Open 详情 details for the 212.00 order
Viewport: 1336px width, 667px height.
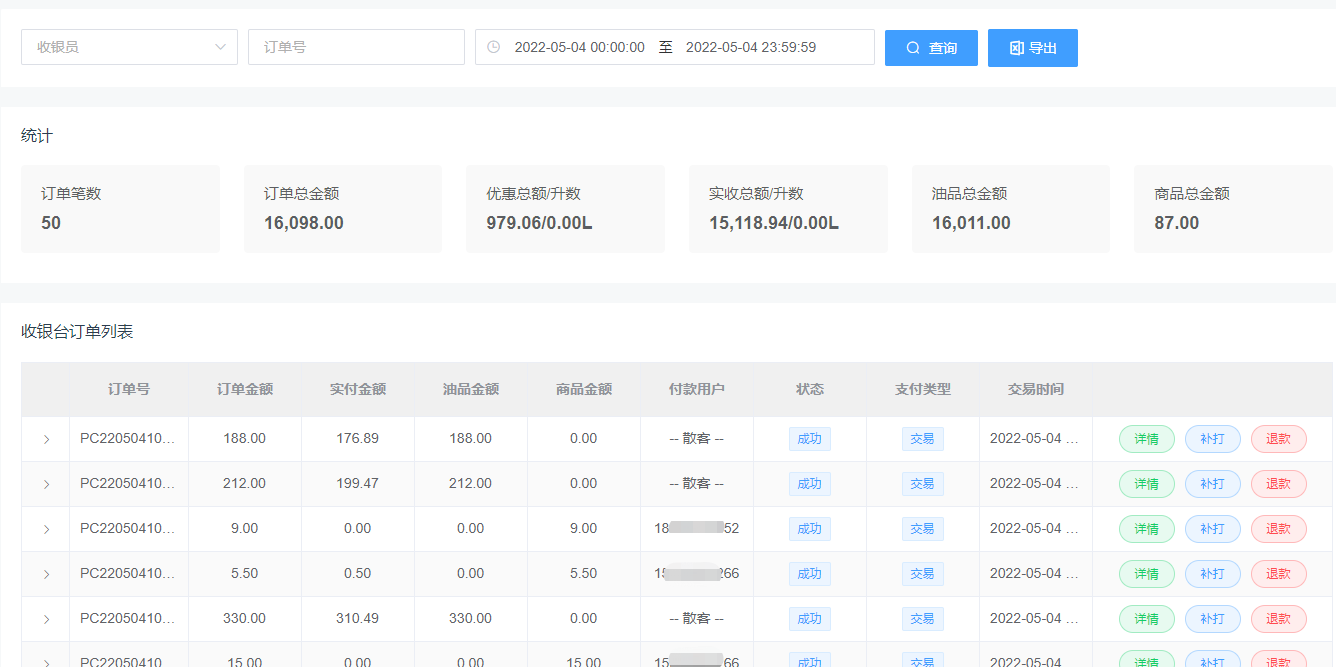pos(1147,484)
